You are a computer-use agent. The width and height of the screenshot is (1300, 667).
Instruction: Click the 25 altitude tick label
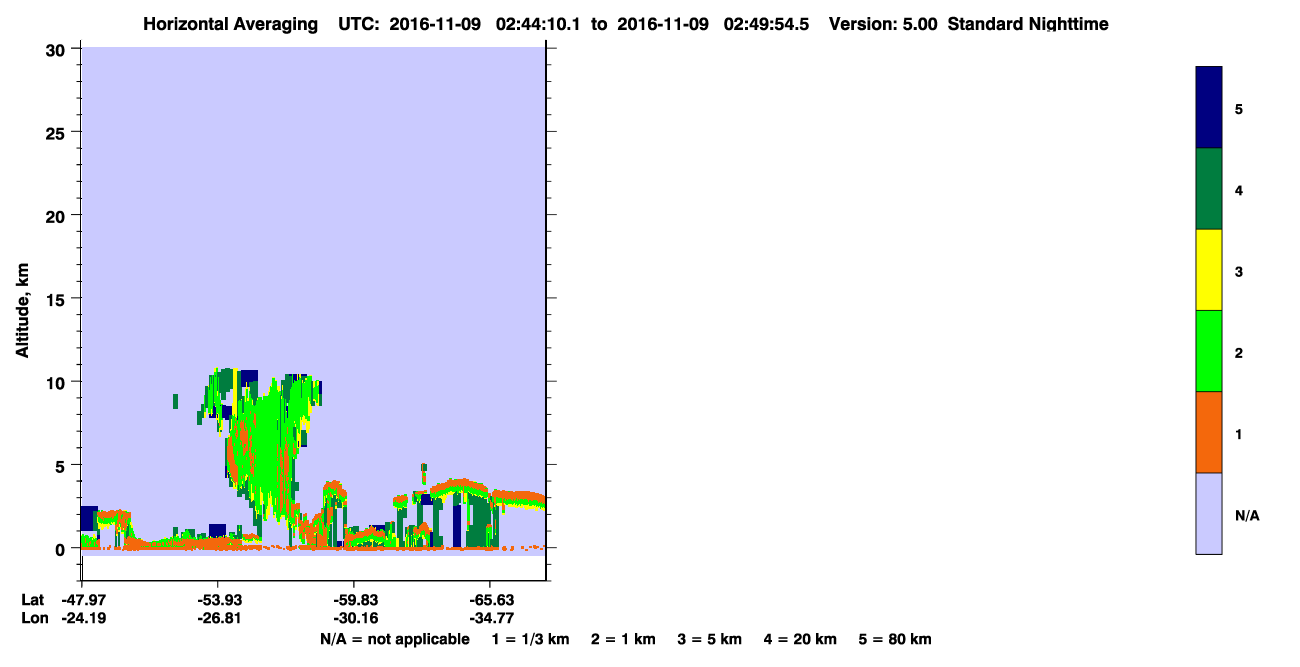tap(56, 132)
